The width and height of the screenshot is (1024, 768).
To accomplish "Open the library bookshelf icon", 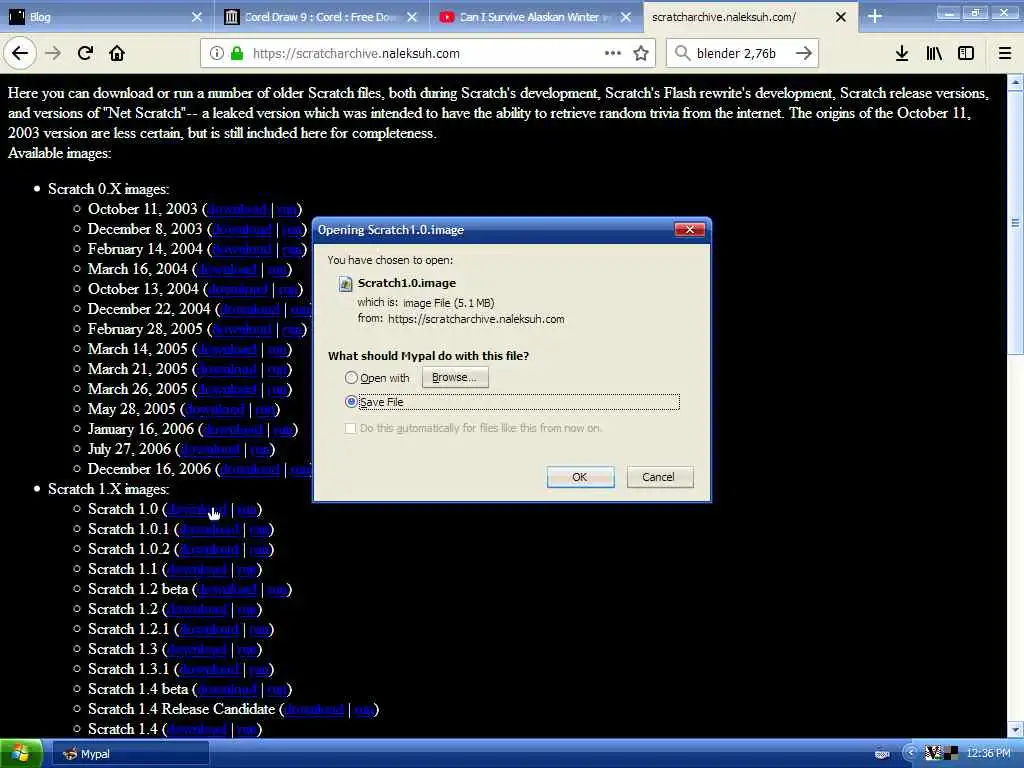I will pos(934,53).
